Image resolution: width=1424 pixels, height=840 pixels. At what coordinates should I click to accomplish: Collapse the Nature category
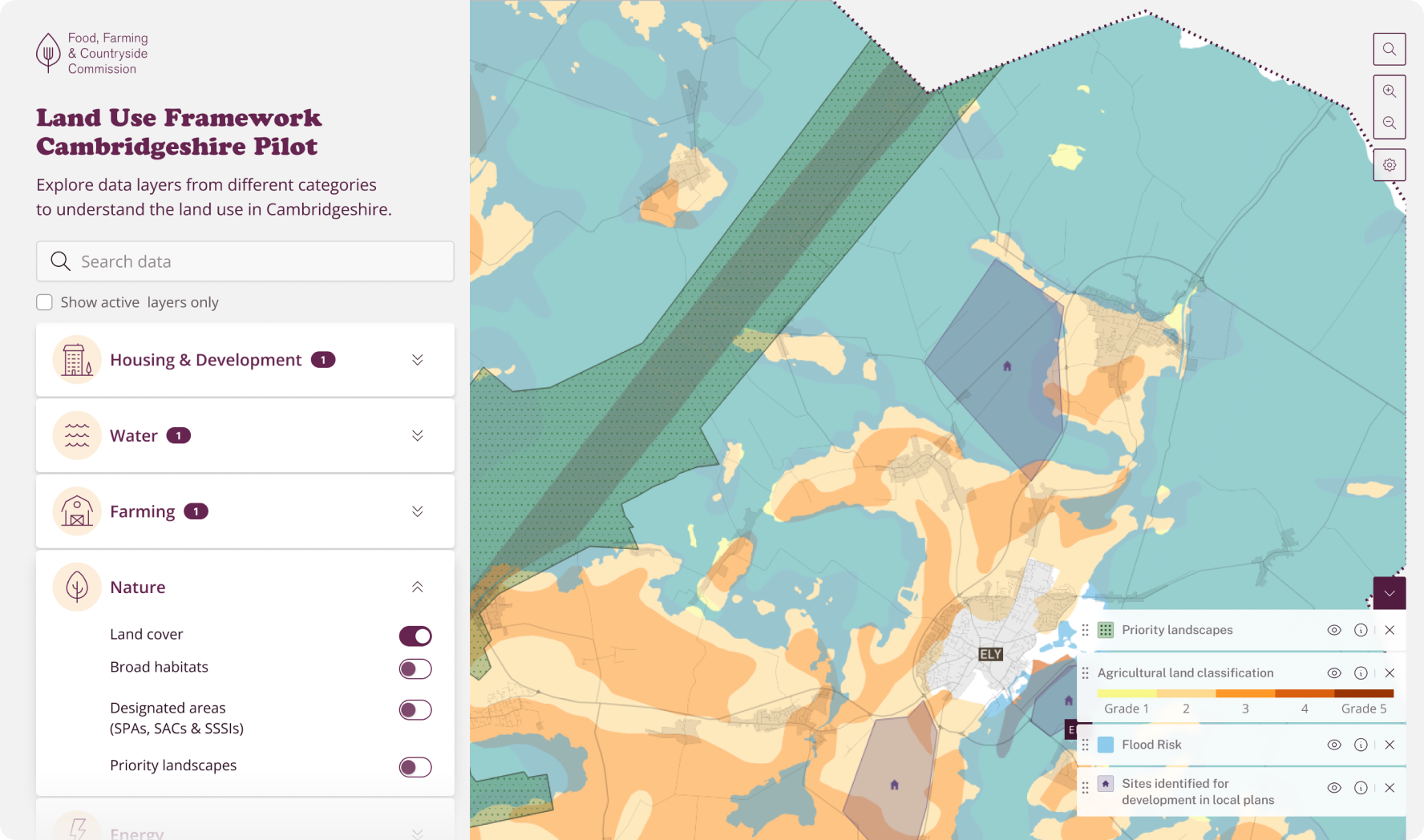[x=417, y=587]
